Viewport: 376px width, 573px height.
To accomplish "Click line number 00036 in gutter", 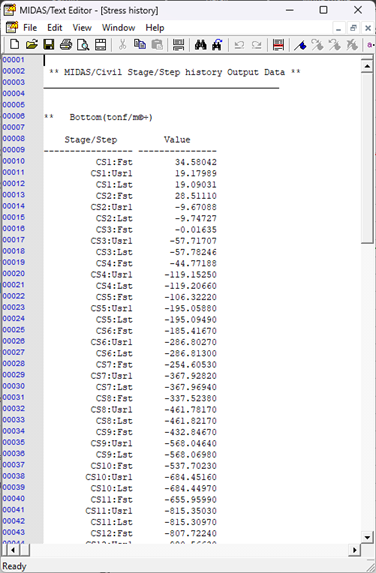I will coord(14,454).
